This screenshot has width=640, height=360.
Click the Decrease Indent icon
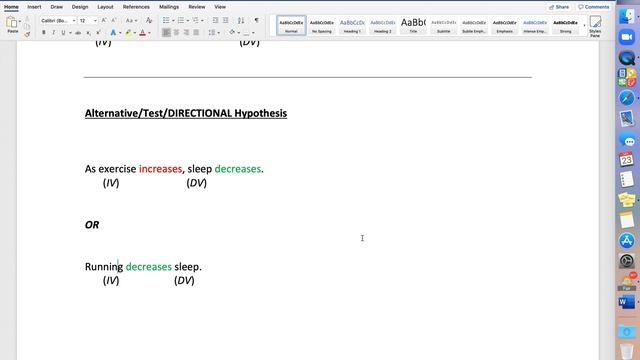point(216,20)
